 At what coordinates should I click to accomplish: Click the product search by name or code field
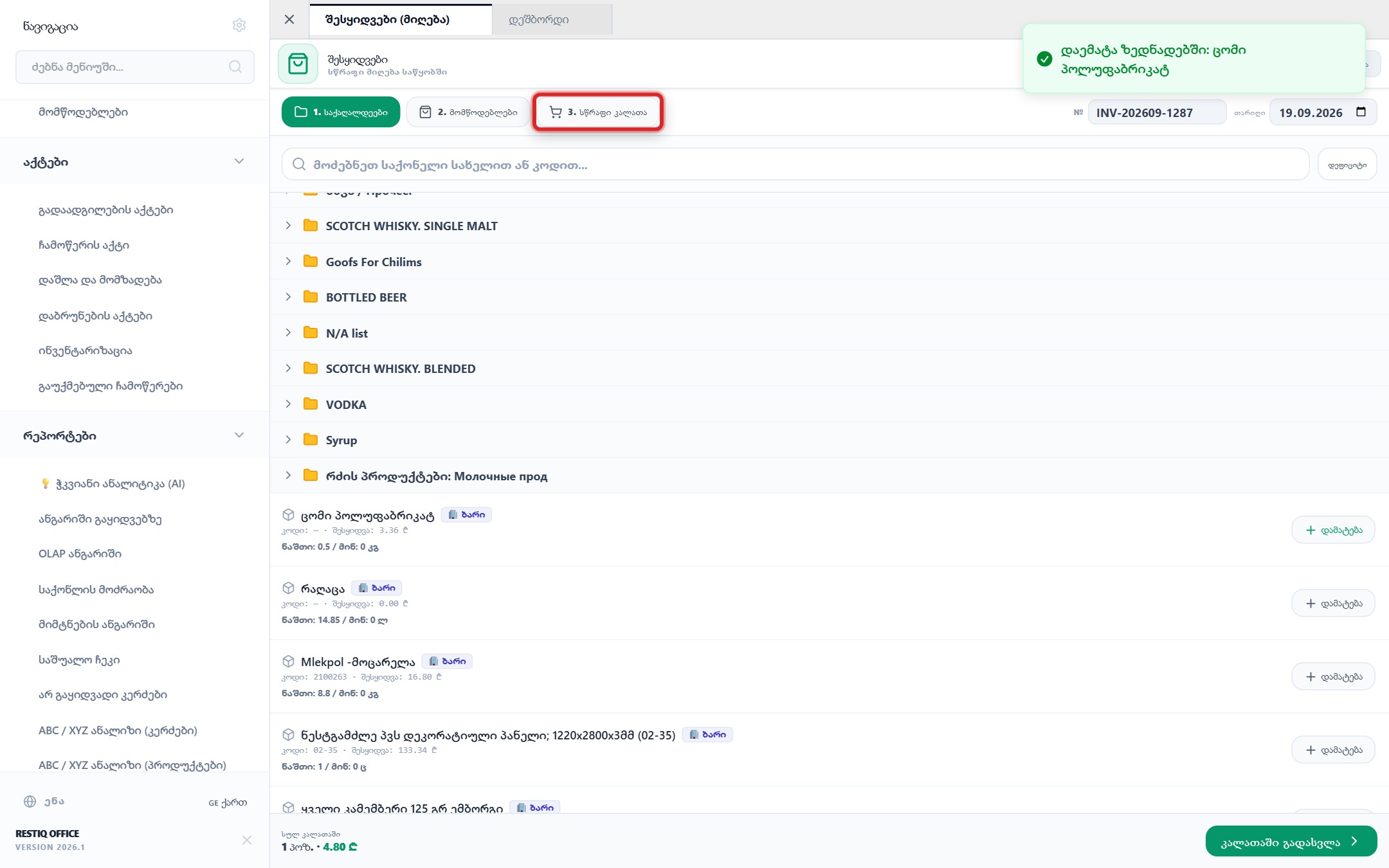(795, 165)
